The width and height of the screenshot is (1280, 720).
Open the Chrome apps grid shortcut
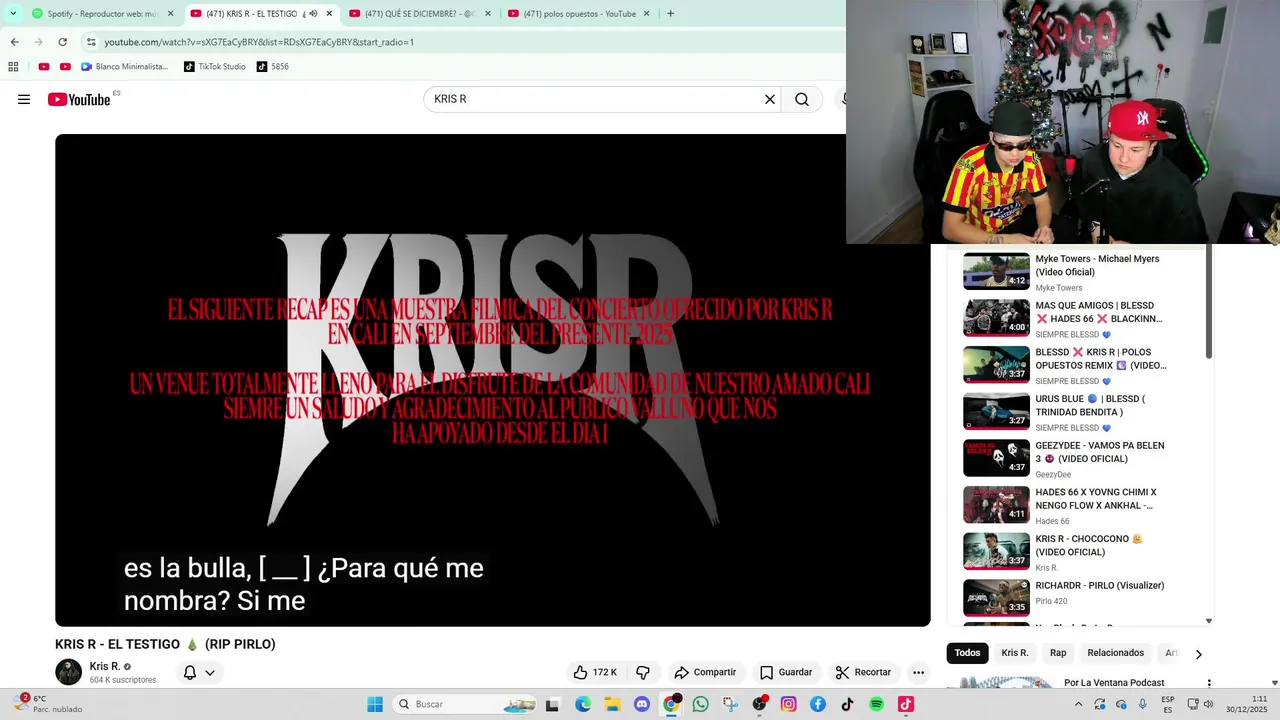click(x=13, y=67)
